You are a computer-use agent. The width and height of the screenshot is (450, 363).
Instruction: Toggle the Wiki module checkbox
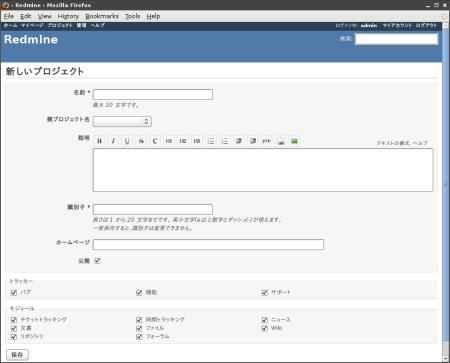coord(265,328)
